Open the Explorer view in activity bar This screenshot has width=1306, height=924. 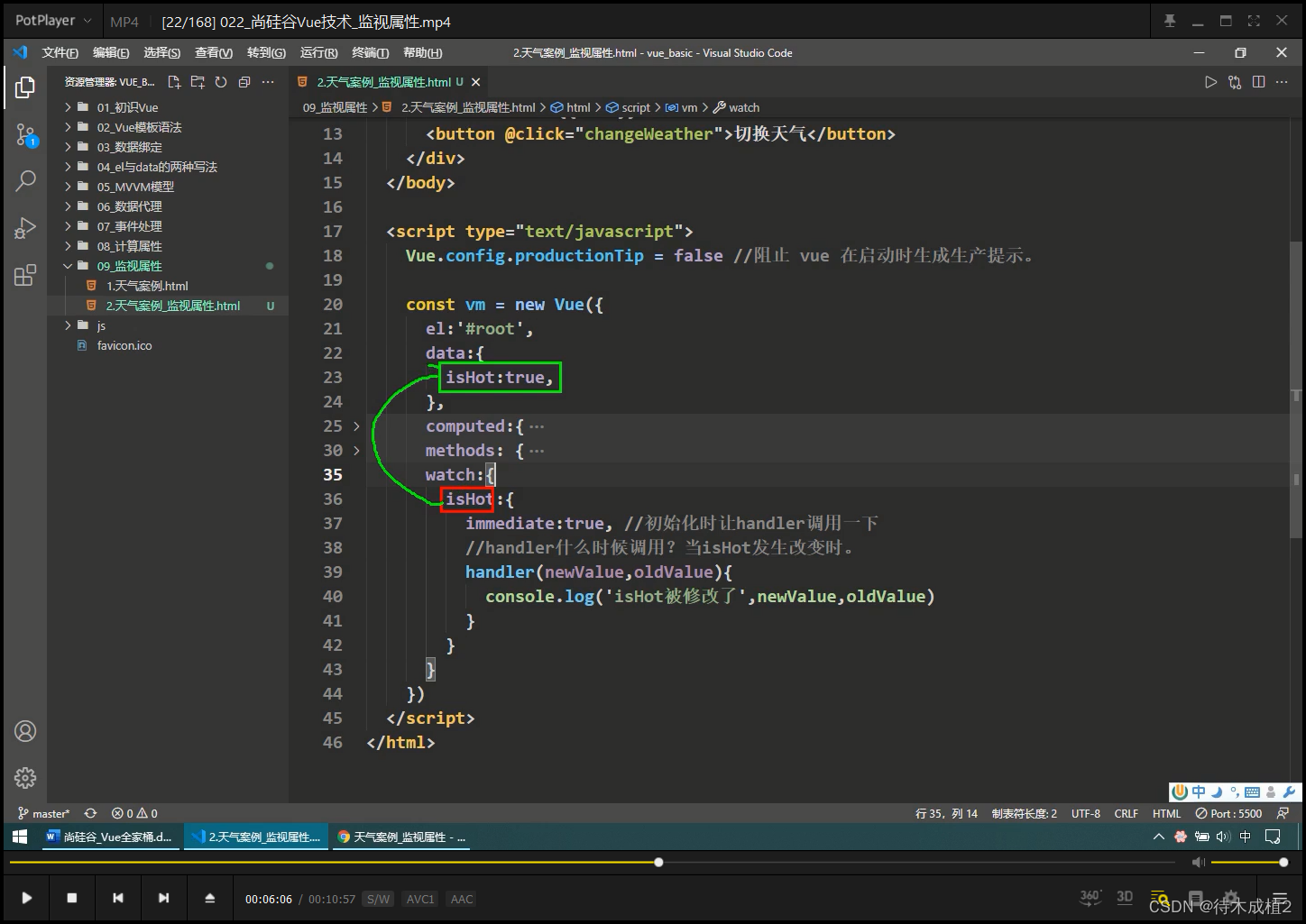(25, 87)
